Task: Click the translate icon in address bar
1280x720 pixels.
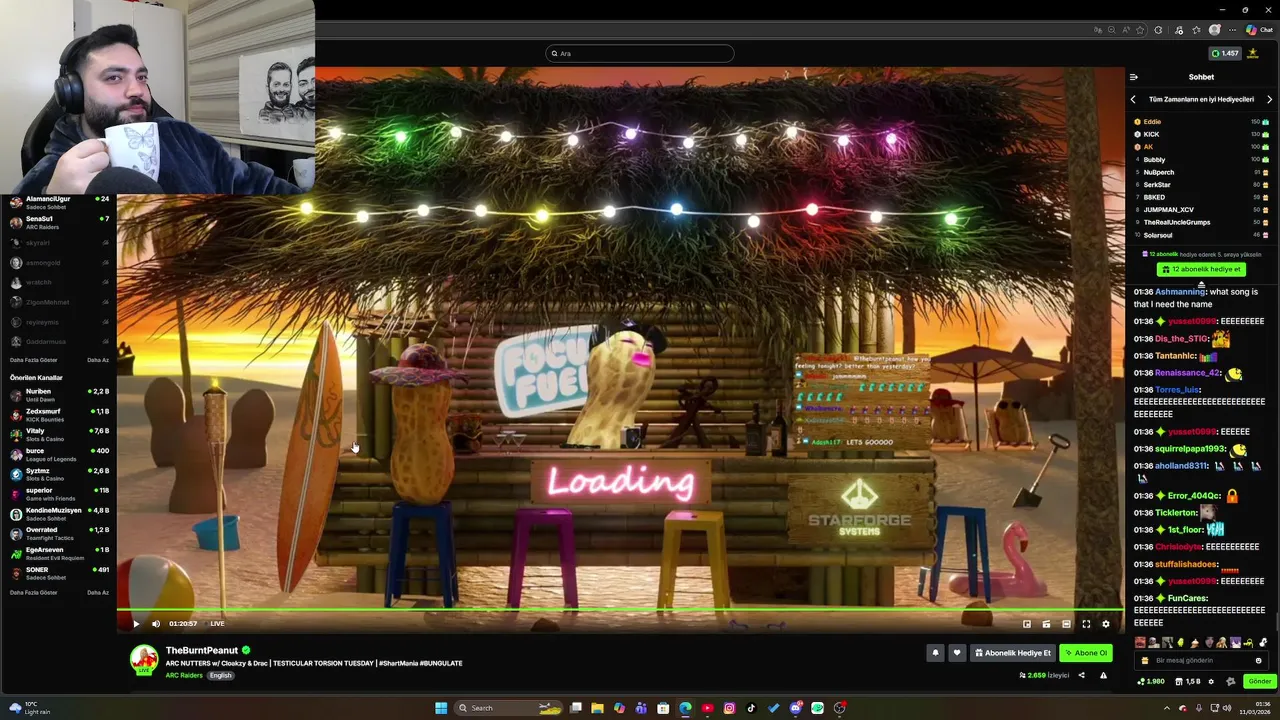Action: (x=1098, y=30)
